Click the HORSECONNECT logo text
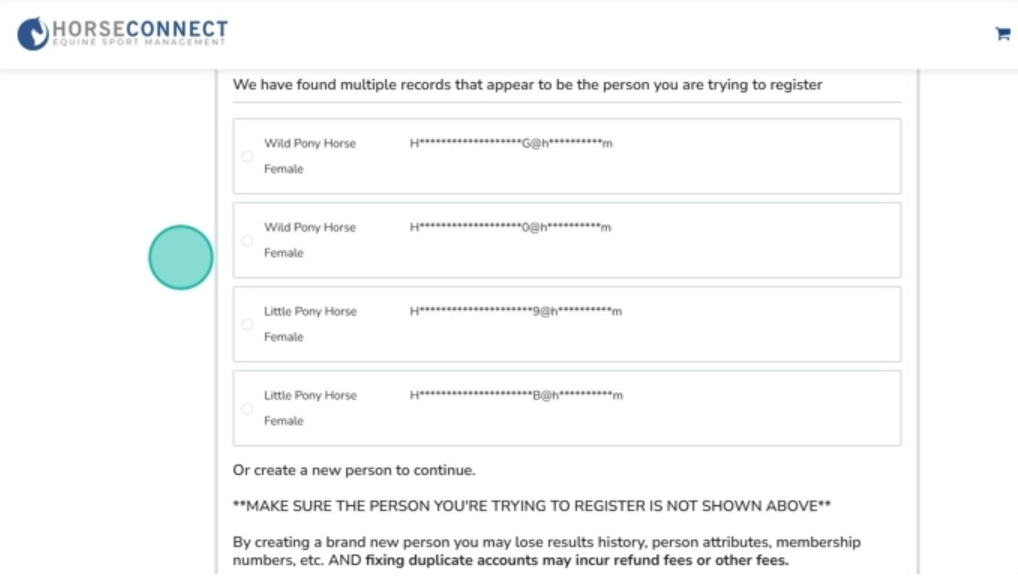This screenshot has width=1018, height=583. [x=140, y=30]
